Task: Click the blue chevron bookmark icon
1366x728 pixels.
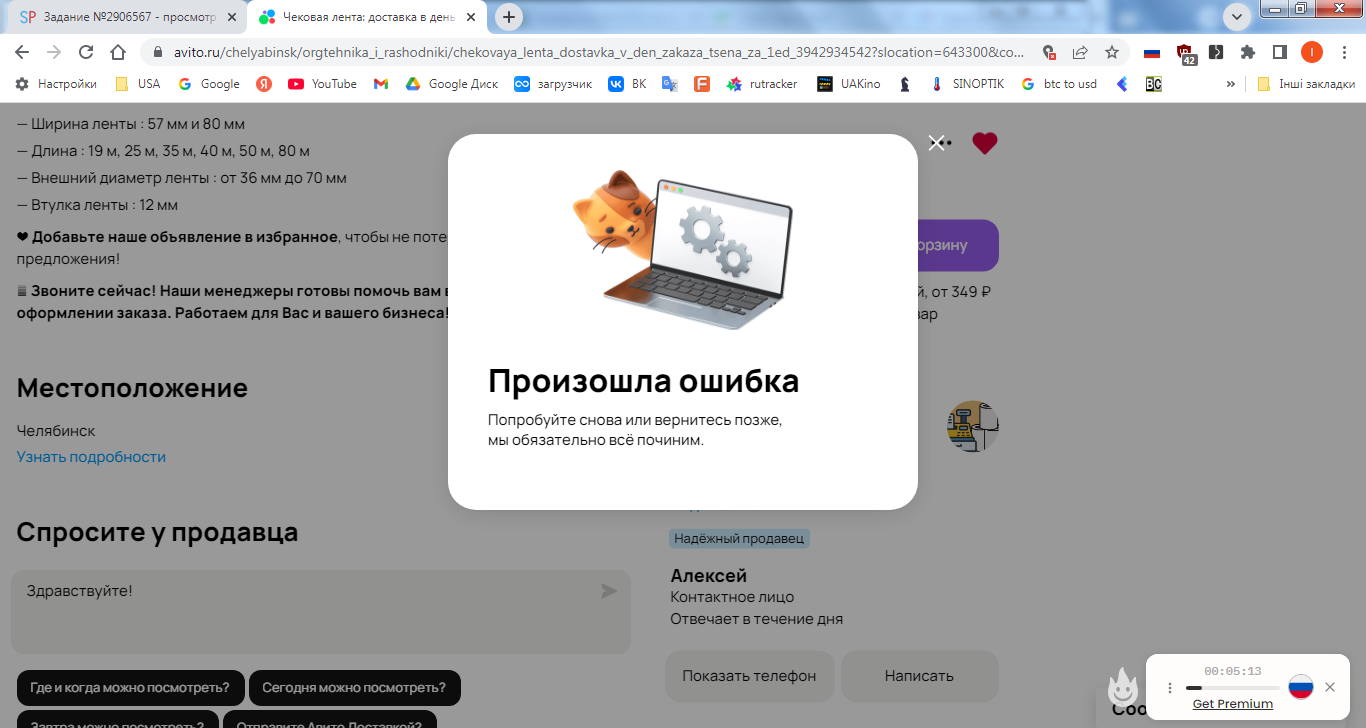Action: click(1122, 84)
